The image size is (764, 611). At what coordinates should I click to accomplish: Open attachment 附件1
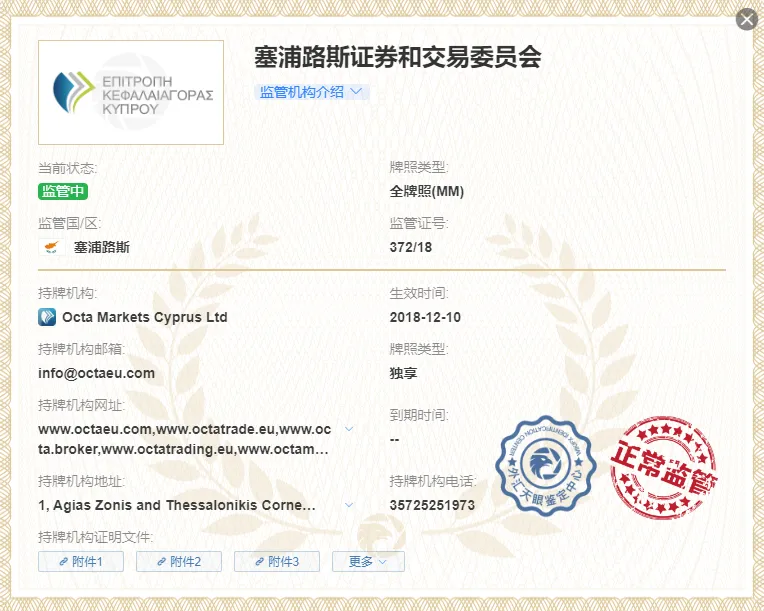coord(81,561)
